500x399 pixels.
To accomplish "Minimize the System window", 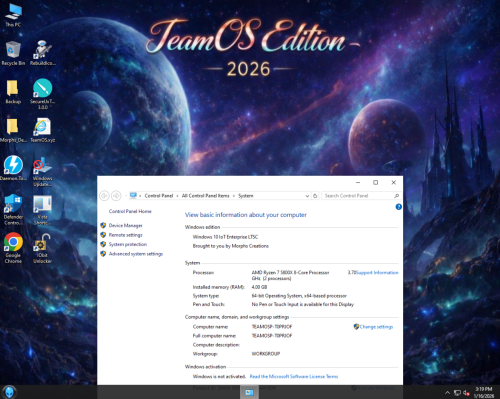I will tap(358, 182).
